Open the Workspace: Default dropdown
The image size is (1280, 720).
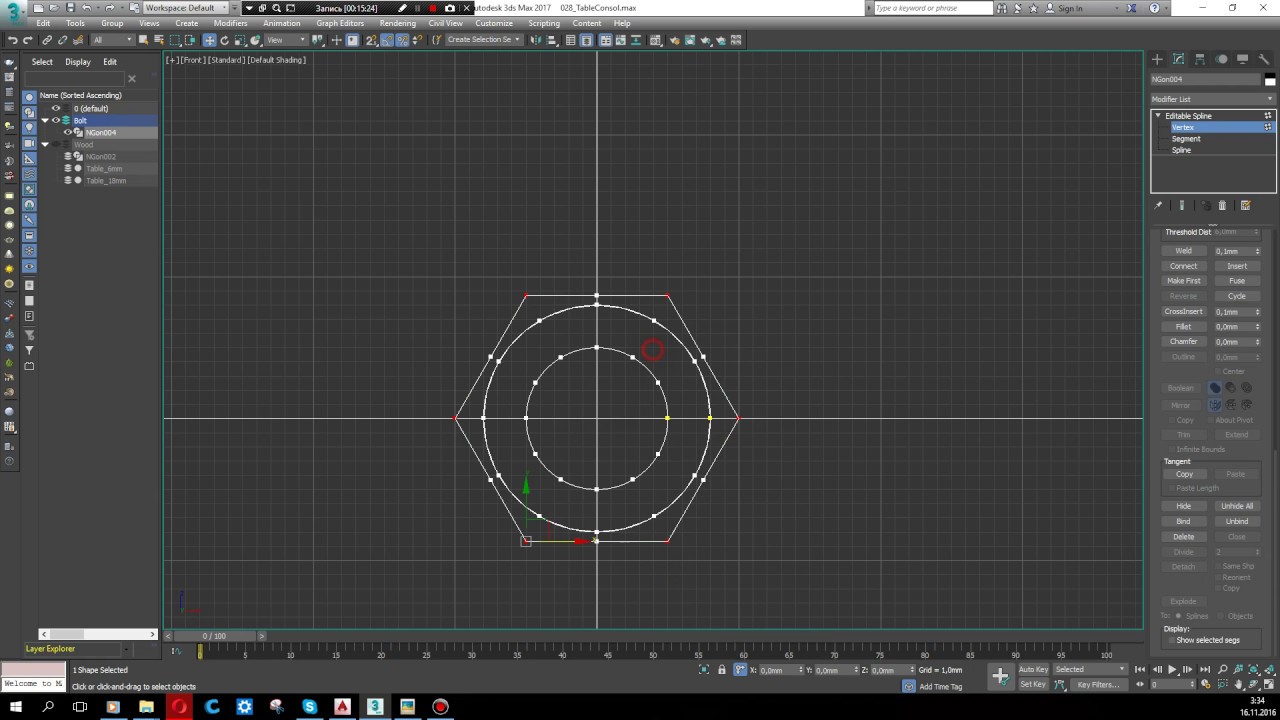[x=185, y=8]
